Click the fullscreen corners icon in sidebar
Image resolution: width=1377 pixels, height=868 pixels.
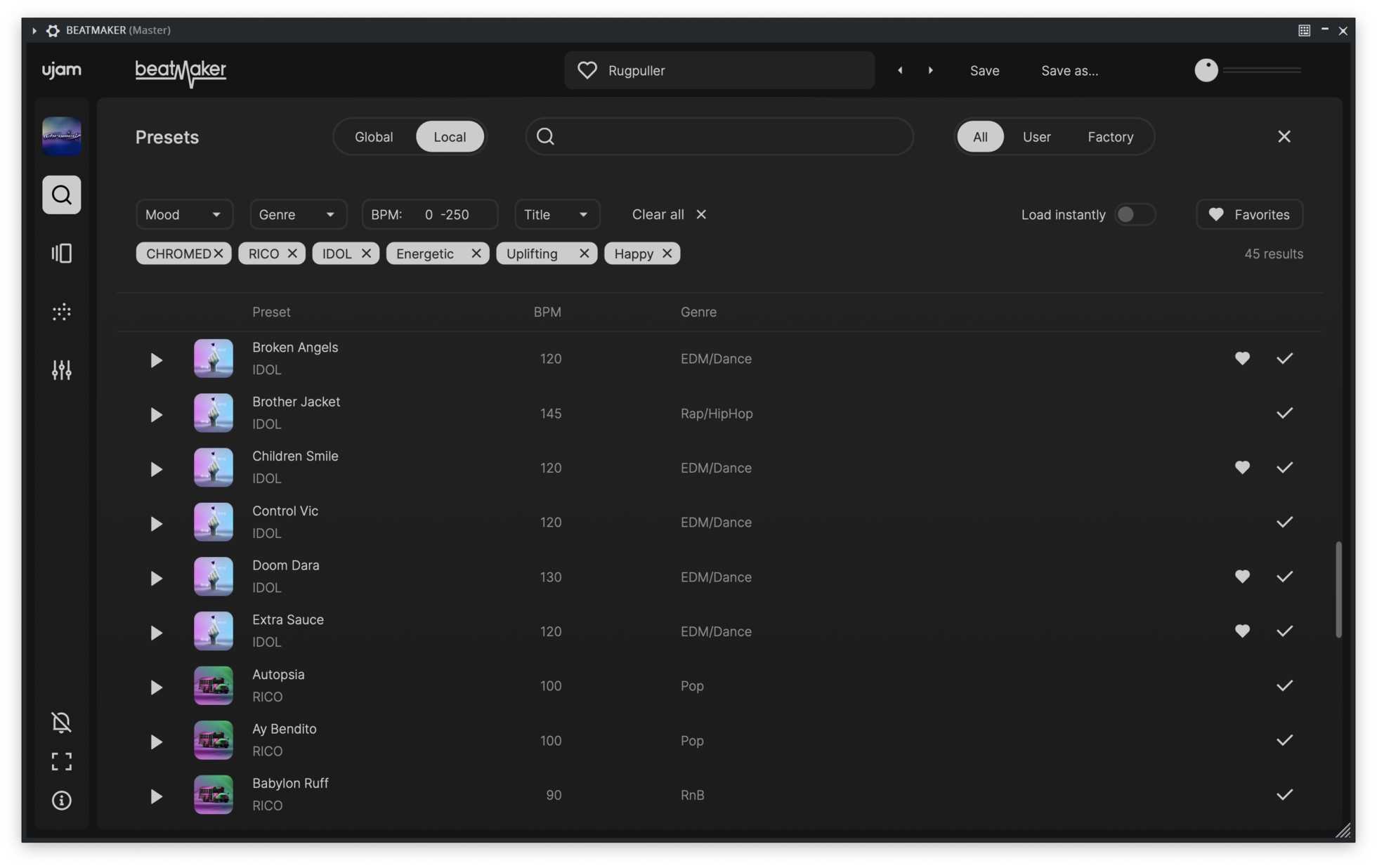pyautogui.click(x=62, y=761)
